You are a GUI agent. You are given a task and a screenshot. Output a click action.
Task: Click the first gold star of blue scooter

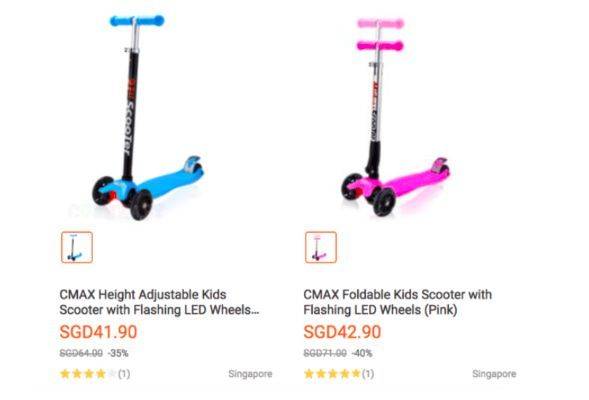tap(65, 374)
